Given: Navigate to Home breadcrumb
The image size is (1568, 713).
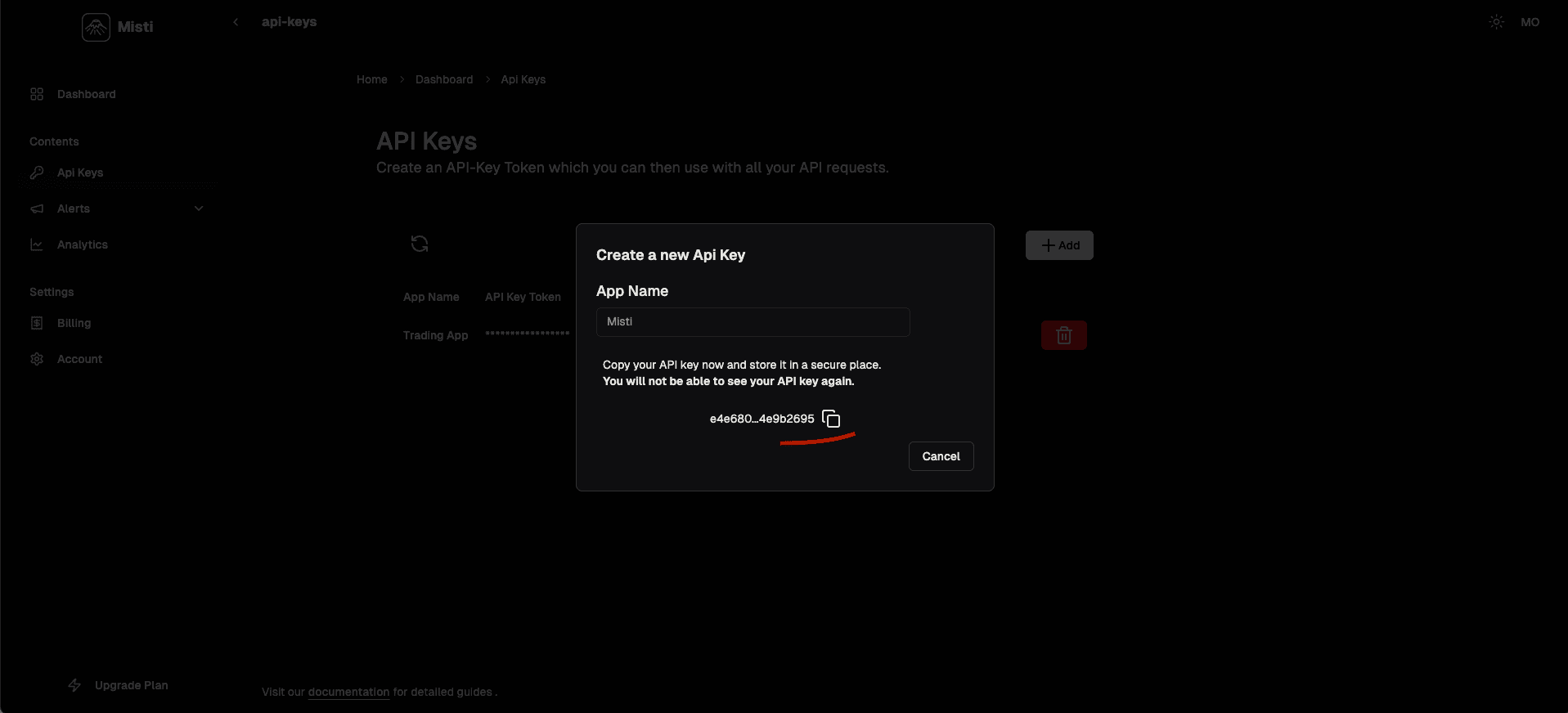Looking at the screenshot, I should [x=371, y=79].
